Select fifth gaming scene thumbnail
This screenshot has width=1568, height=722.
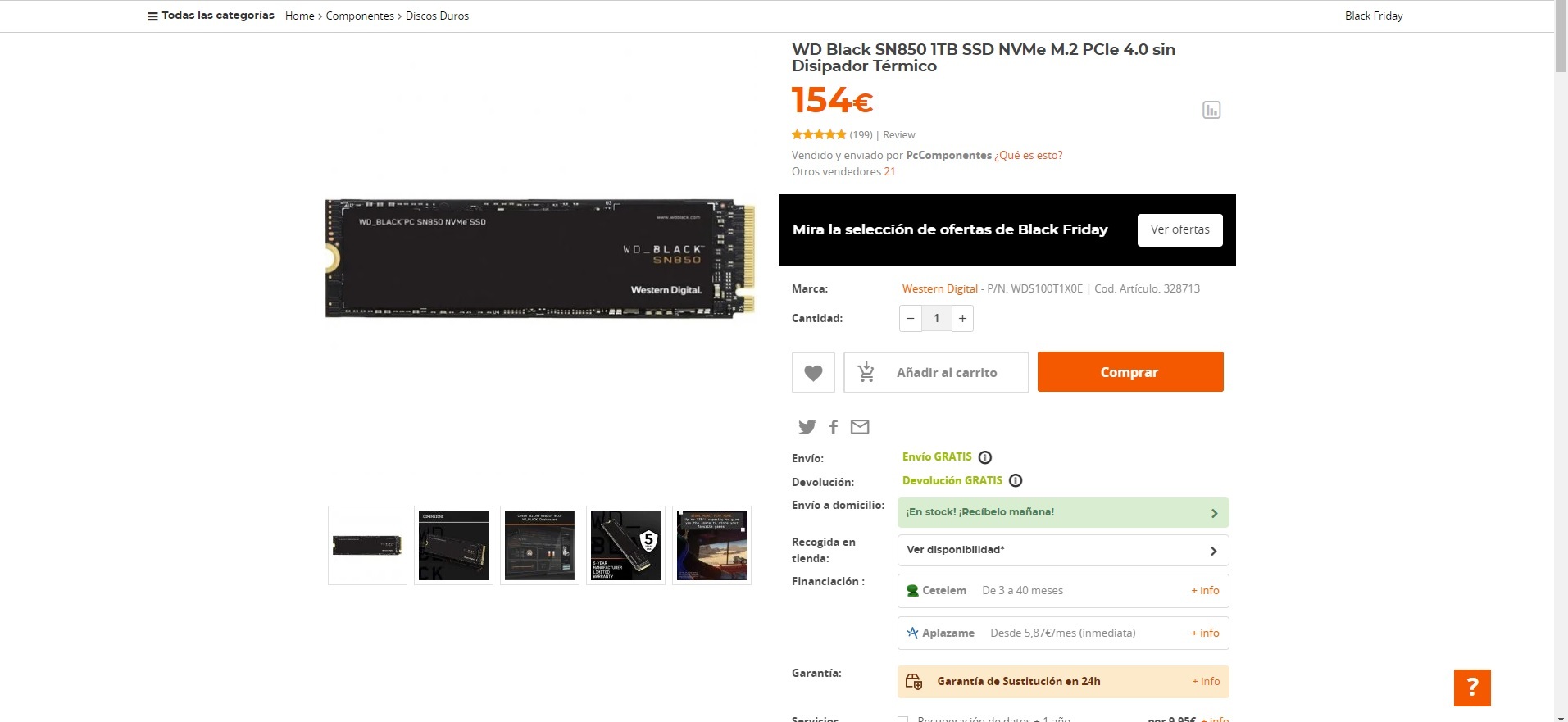click(x=711, y=545)
